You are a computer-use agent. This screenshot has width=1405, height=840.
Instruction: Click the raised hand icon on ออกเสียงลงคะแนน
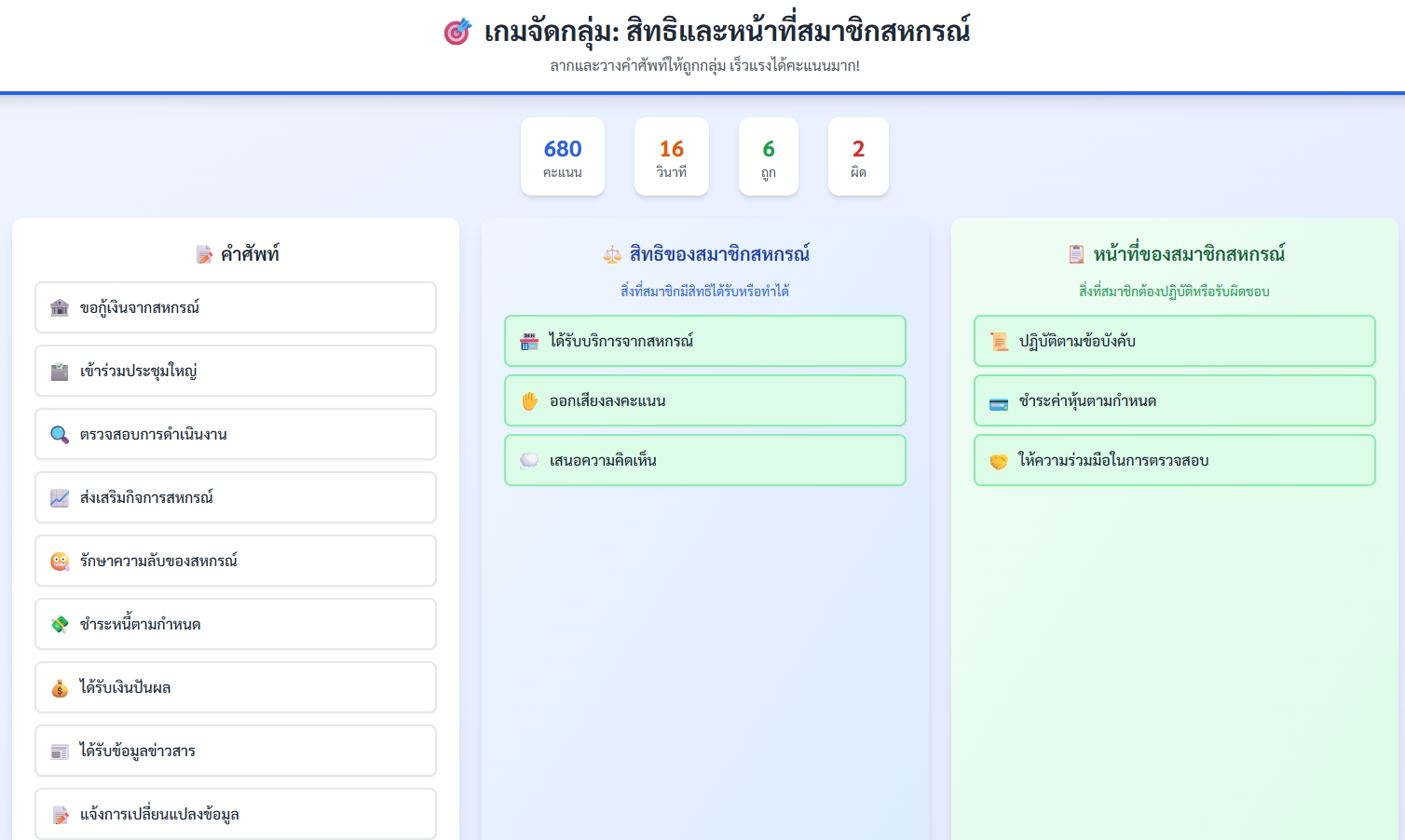530,400
